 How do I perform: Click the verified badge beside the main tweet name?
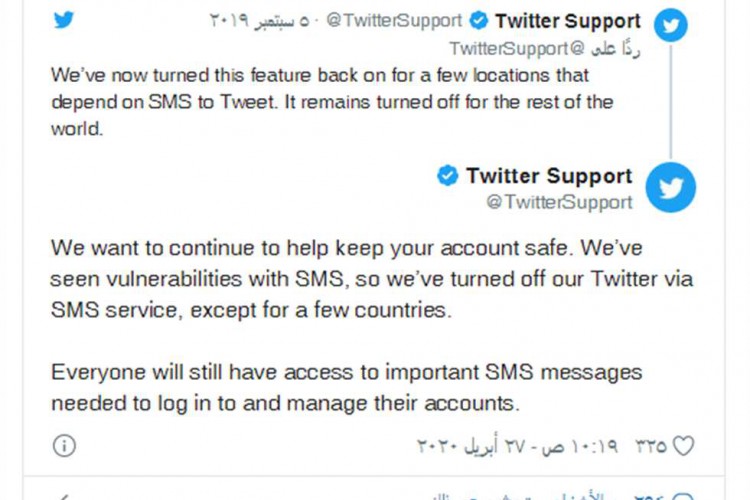coord(448,176)
